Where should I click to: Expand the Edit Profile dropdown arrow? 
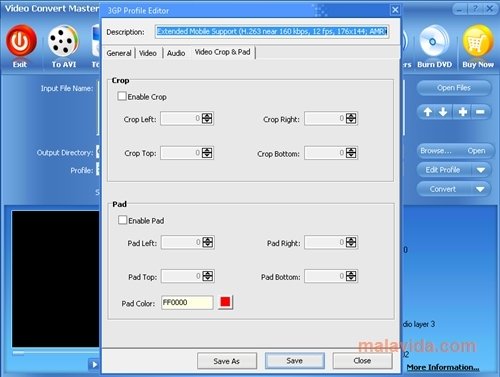click(480, 170)
